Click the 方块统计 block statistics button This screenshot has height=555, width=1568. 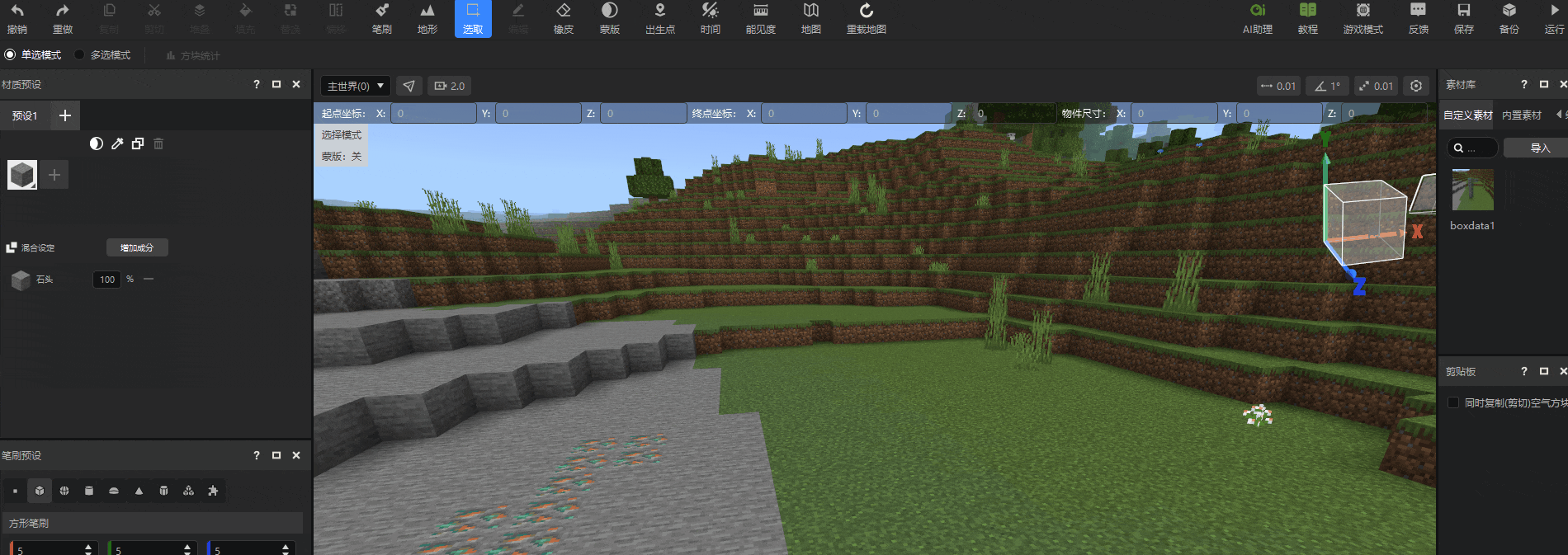point(192,55)
